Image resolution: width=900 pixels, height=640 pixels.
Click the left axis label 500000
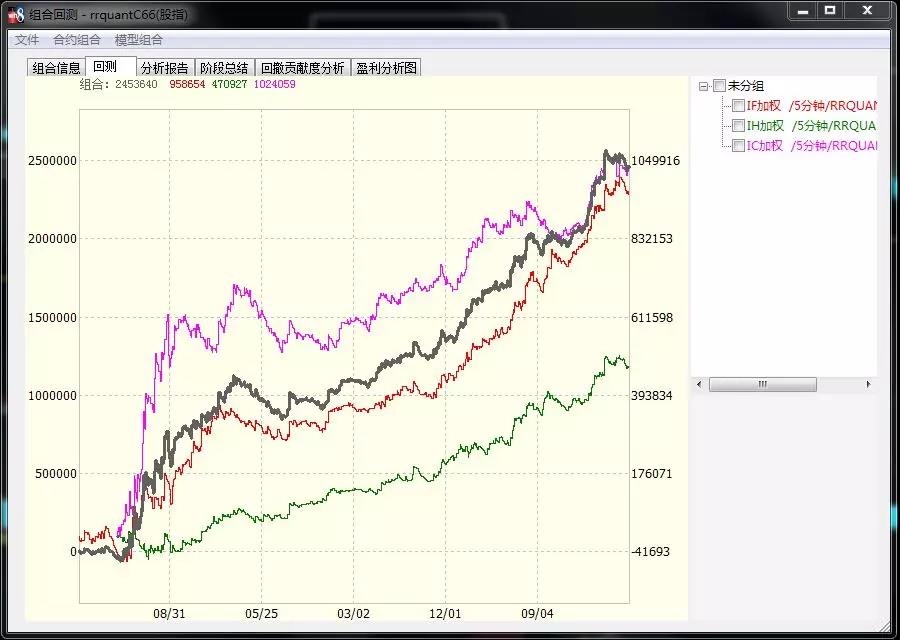coord(56,474)
